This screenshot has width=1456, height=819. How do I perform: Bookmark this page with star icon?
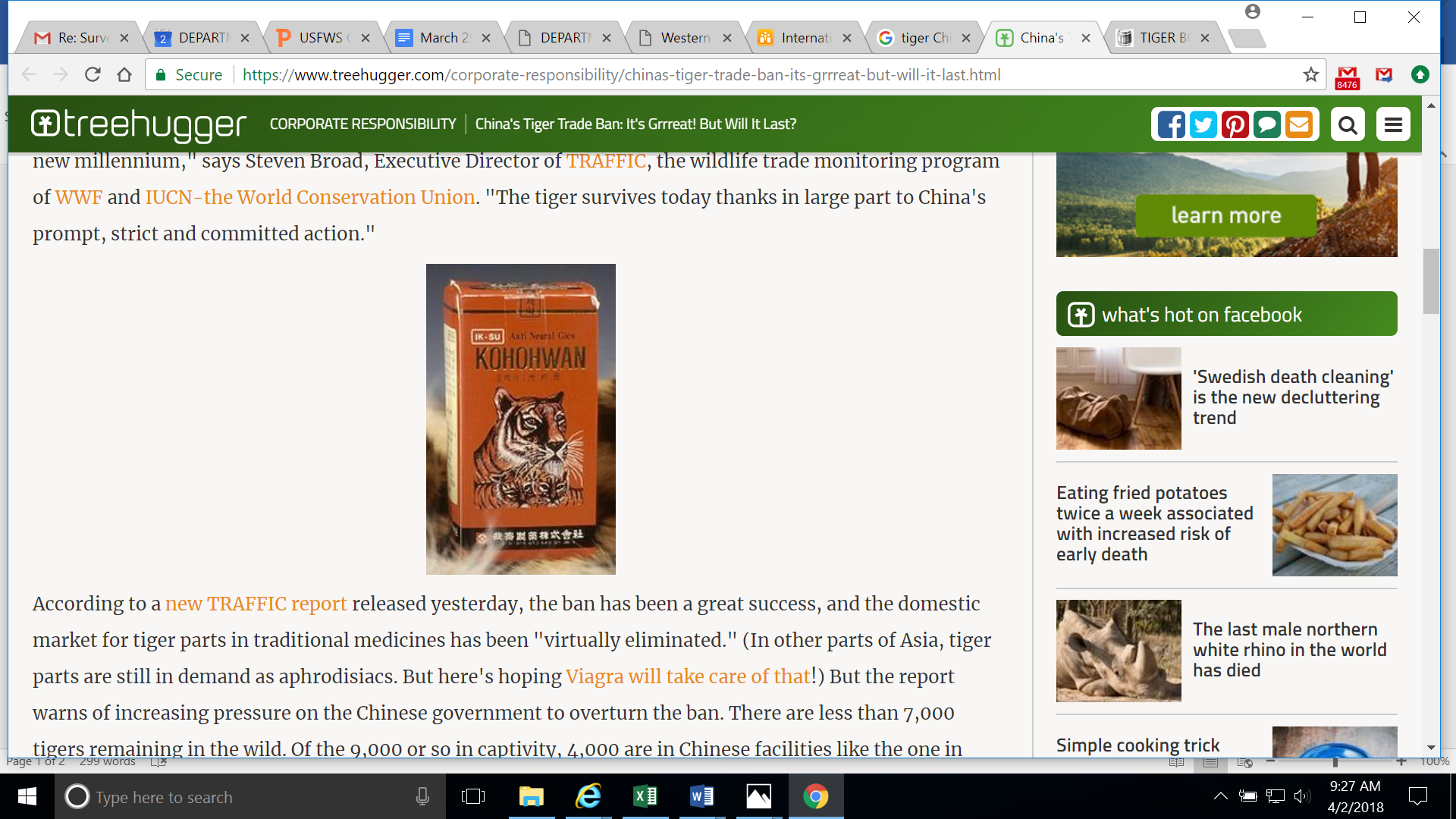click(x=1310, y=74)
